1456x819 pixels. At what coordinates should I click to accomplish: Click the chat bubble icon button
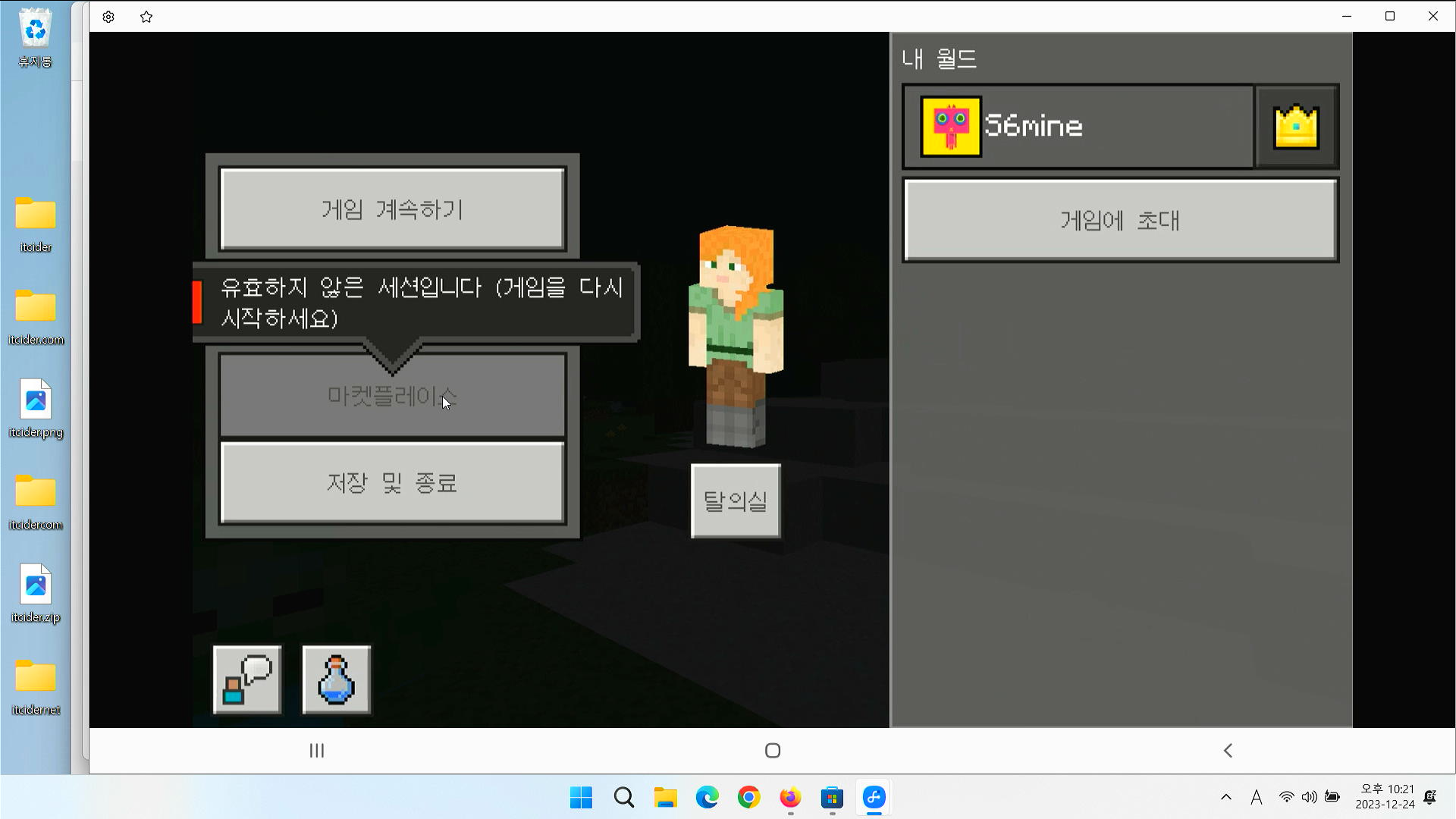[247, 679]
